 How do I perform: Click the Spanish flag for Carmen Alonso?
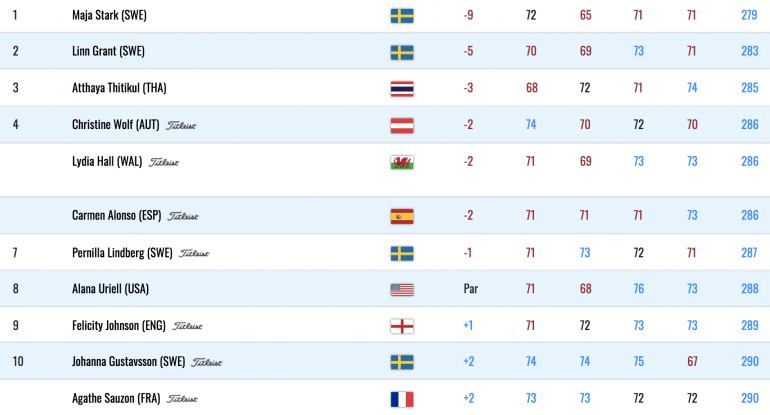point(402,216)
